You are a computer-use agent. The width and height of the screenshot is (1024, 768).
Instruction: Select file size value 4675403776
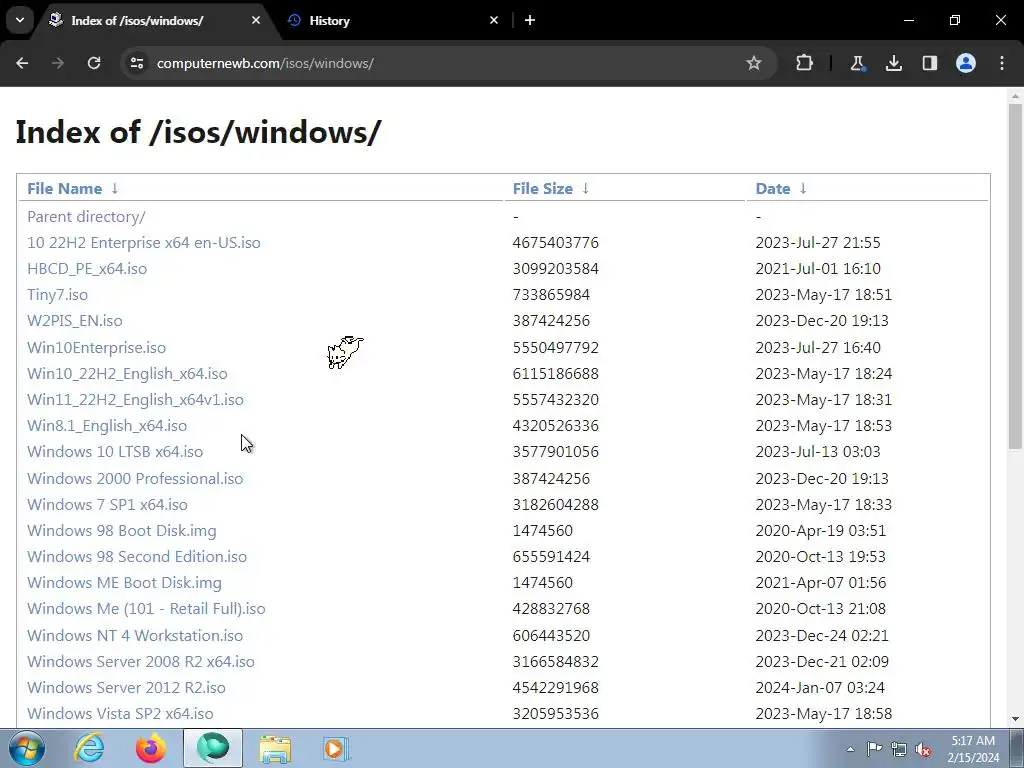pyautogui.click(x=556, y=243)
